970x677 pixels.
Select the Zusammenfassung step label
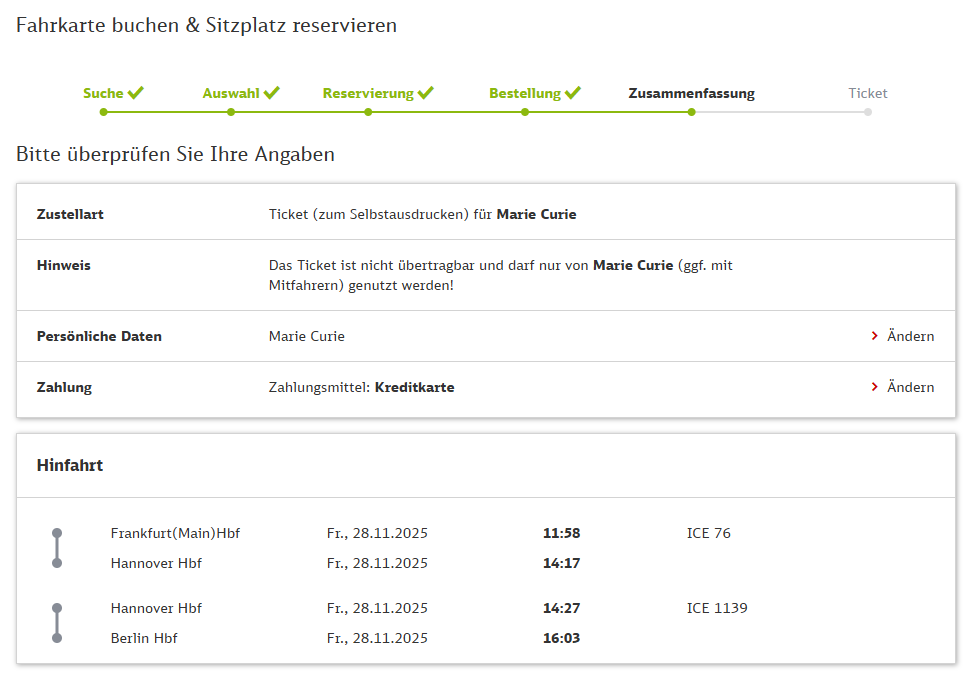[x=691, y=93]
